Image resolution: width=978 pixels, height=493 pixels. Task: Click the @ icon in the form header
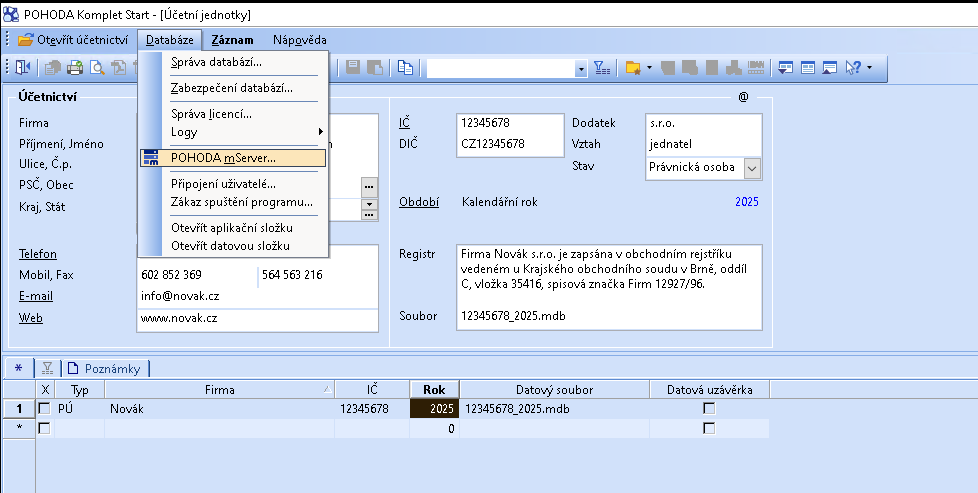pos(743,97)
